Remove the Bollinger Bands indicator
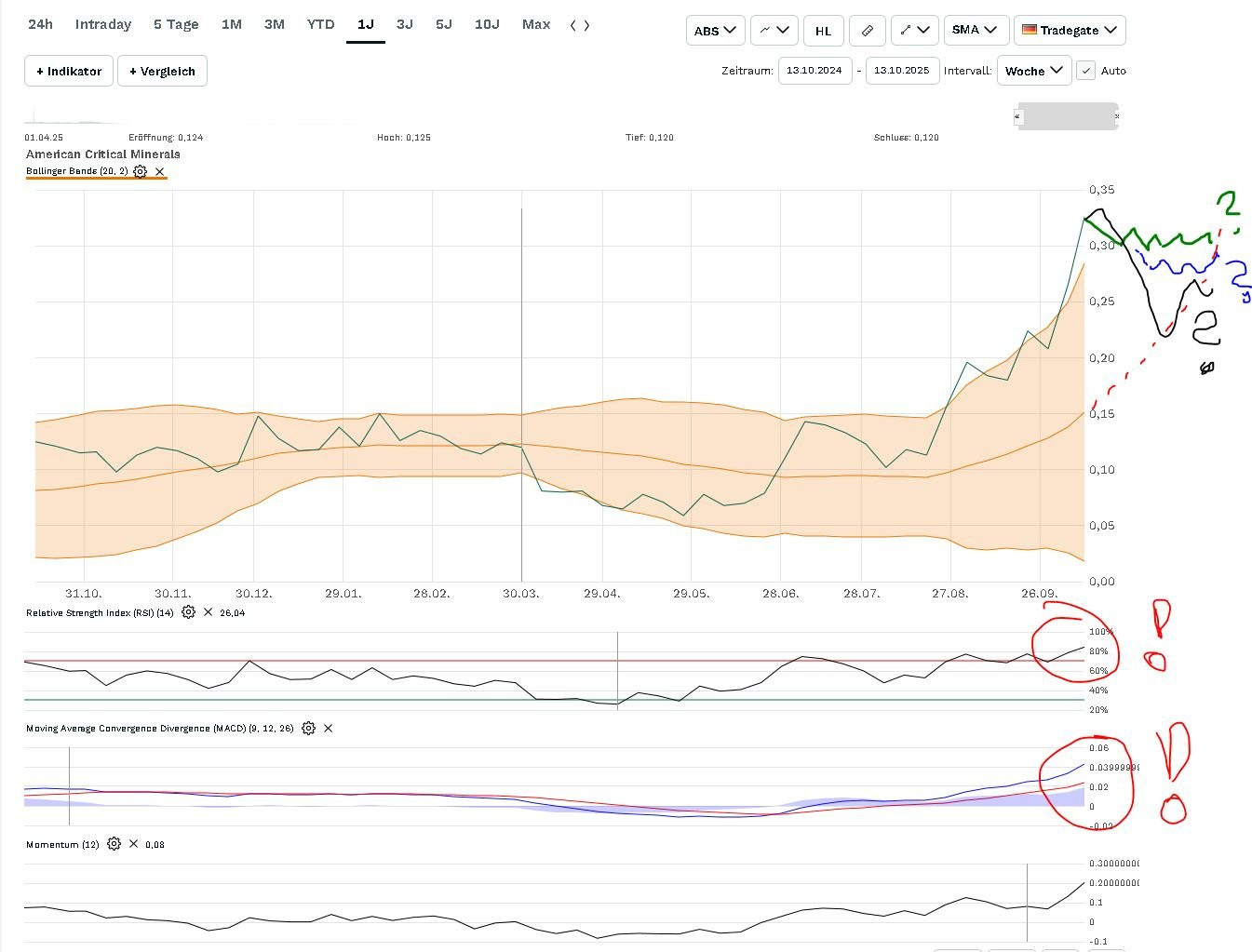1252x952 pixels. point(160,171)
